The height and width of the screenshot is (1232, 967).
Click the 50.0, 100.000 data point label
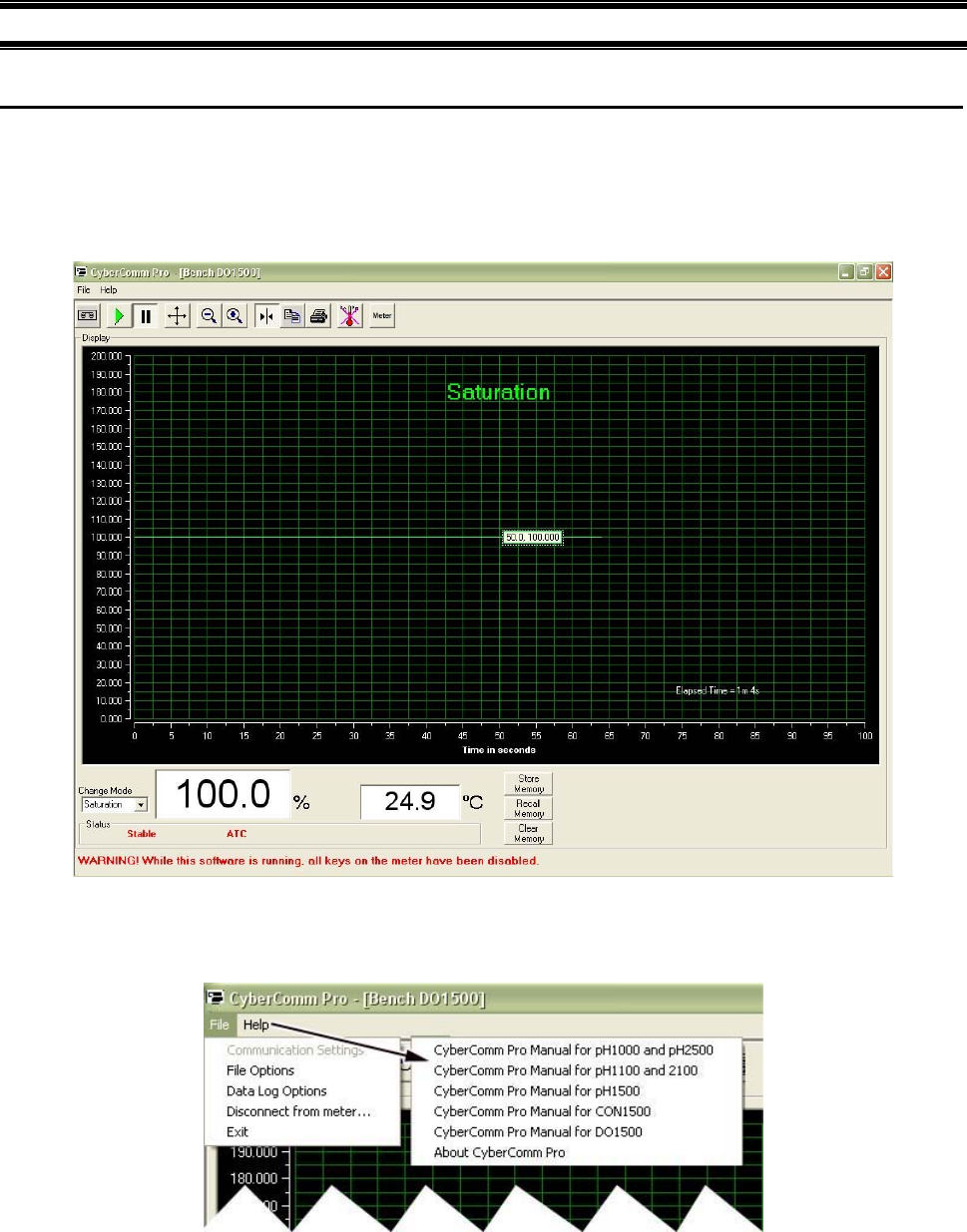coord(533,538)
